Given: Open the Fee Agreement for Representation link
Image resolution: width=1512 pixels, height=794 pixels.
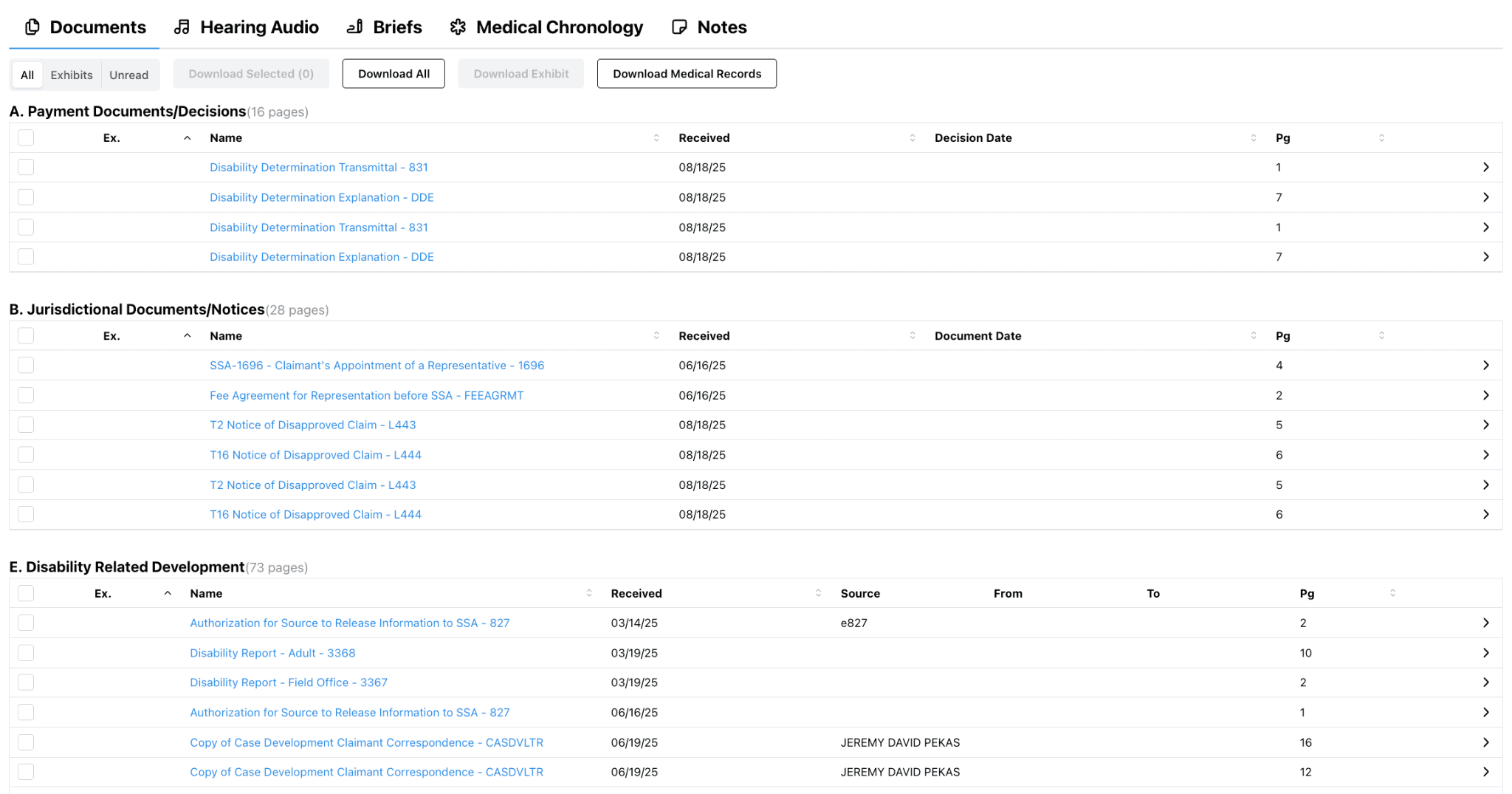Looking at the screenshot, I should (366, 395).
